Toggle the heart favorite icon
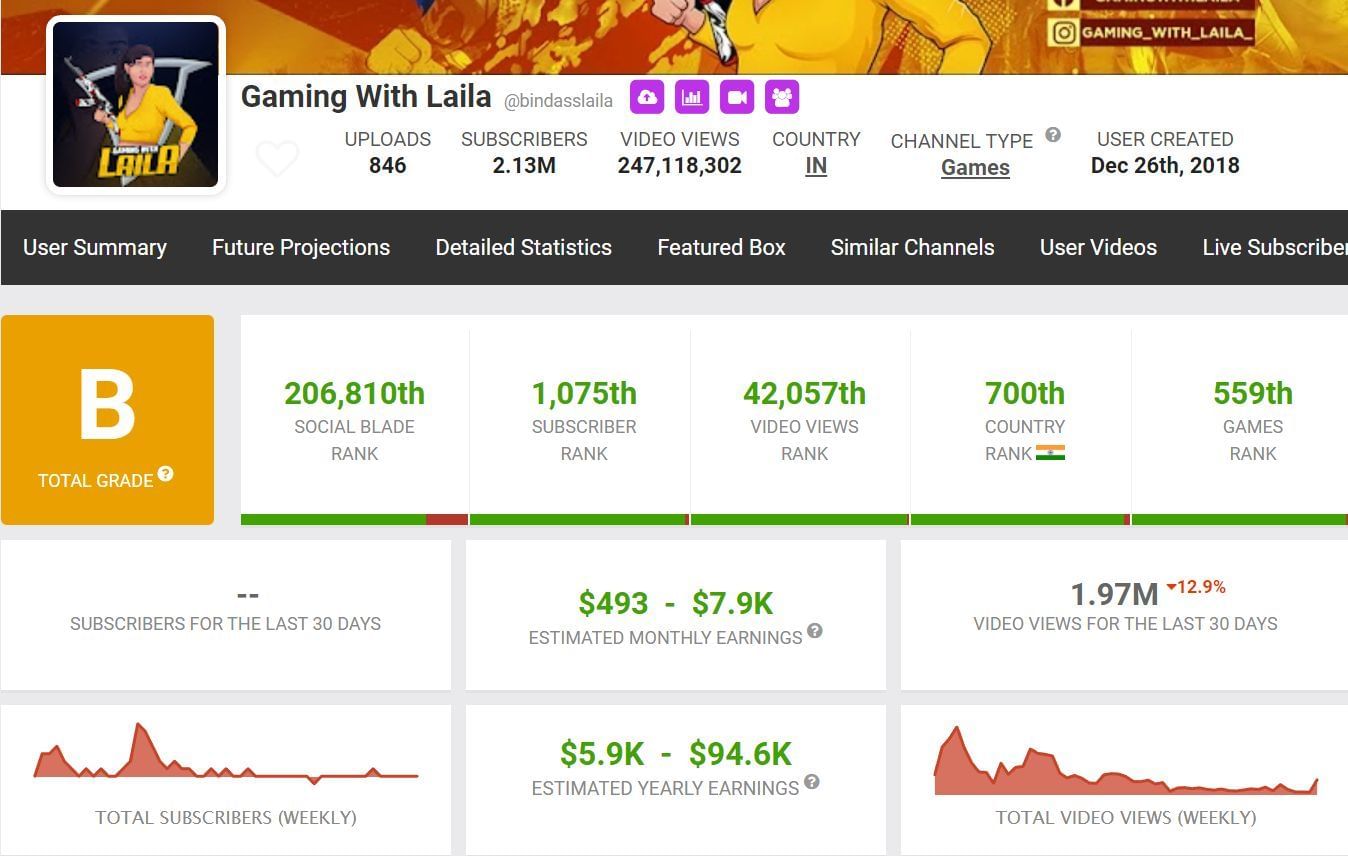Image resolution: width=1348 pixels, height=856 pixels. [x=277, y=159]
